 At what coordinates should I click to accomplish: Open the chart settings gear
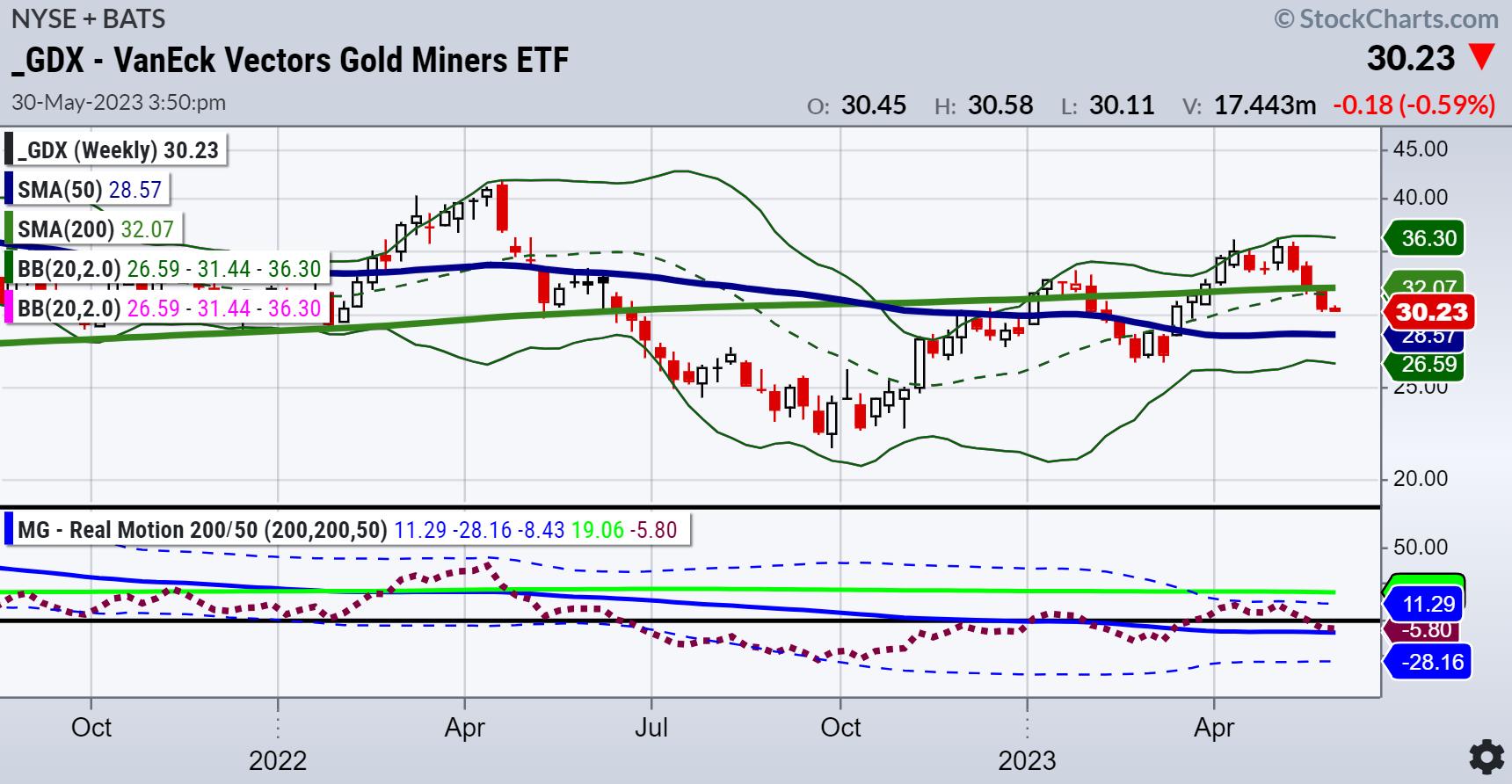pyautogui.click(x=1487, y=757)
